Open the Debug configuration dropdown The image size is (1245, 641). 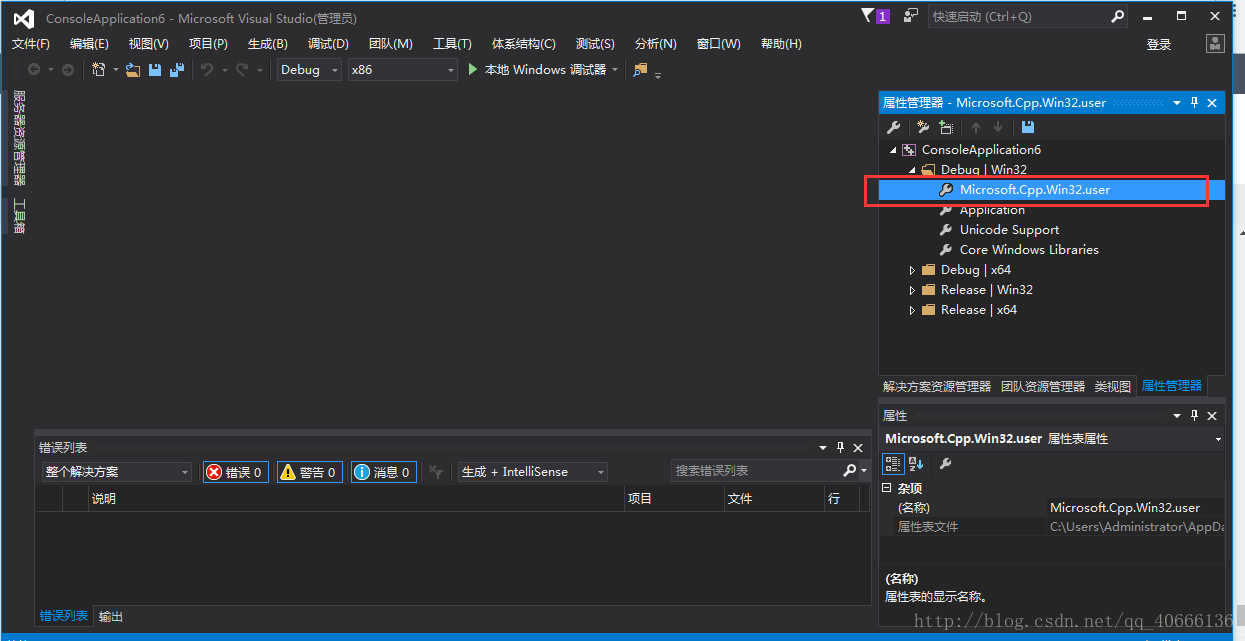(309, 70)
